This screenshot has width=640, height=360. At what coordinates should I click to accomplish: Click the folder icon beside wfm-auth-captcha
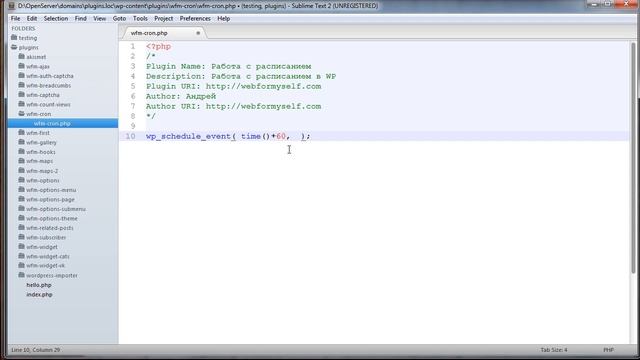coord(22,76)
